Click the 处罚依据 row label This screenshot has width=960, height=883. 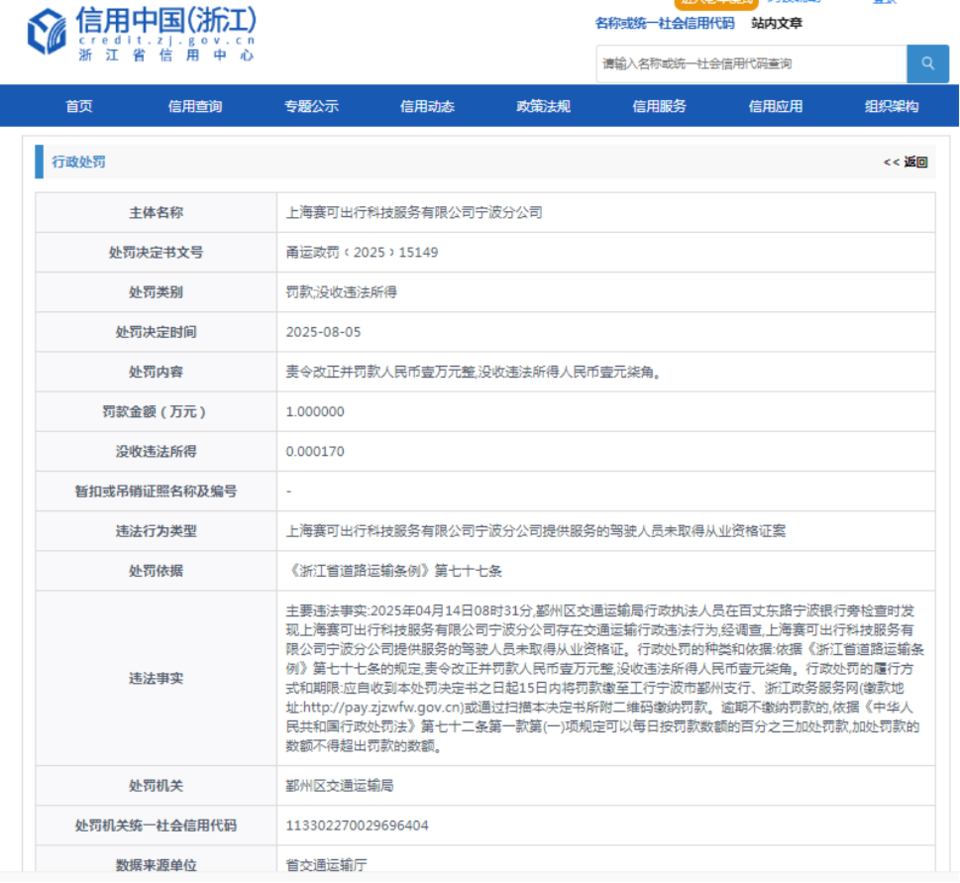pyautogui.click(x=156, y=571)
